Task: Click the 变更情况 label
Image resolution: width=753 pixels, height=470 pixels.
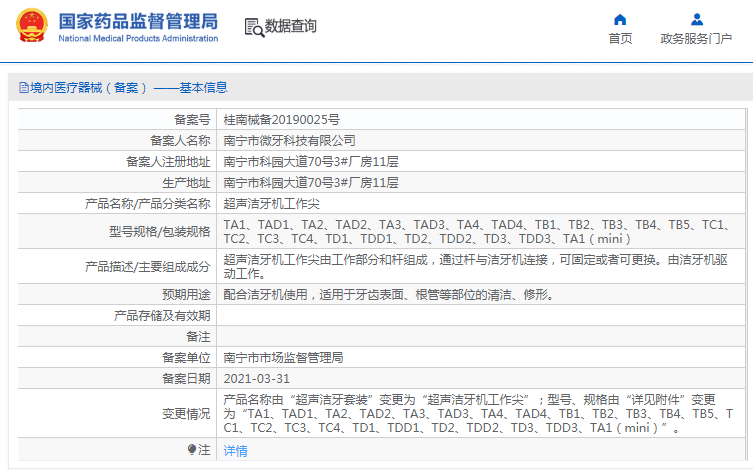Action: coord(186,413)
